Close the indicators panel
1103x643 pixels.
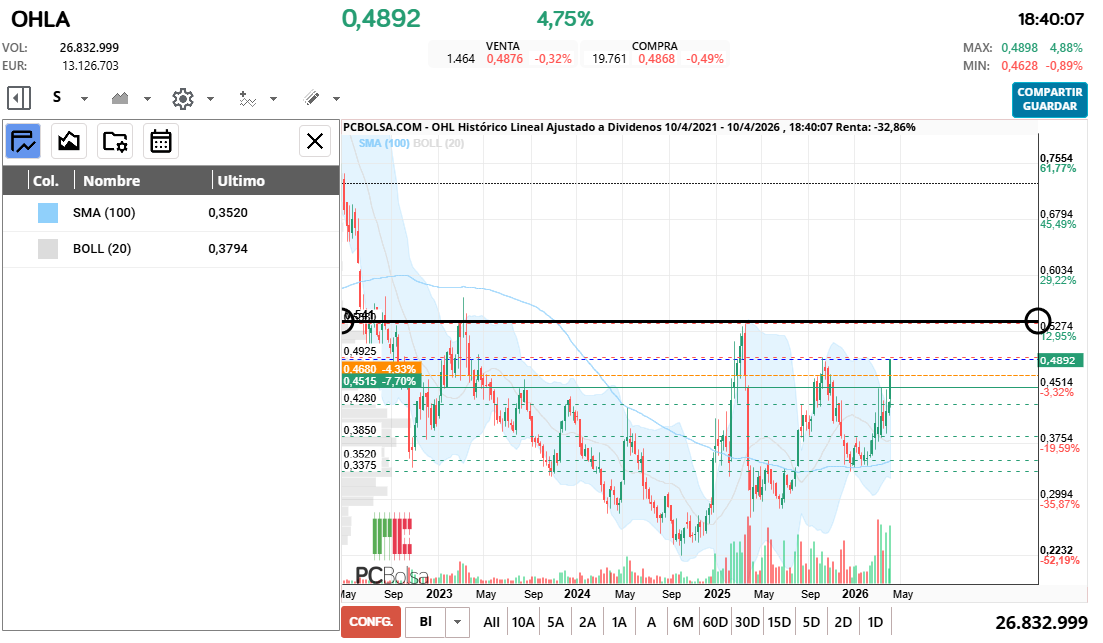click(314, 141)
